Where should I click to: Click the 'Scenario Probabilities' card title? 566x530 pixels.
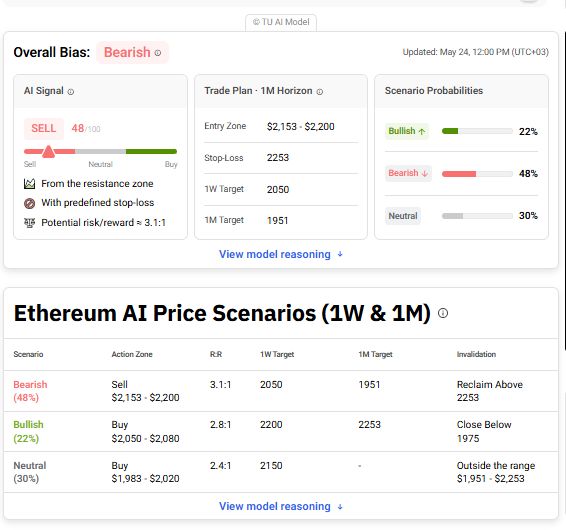pos(434,91)
